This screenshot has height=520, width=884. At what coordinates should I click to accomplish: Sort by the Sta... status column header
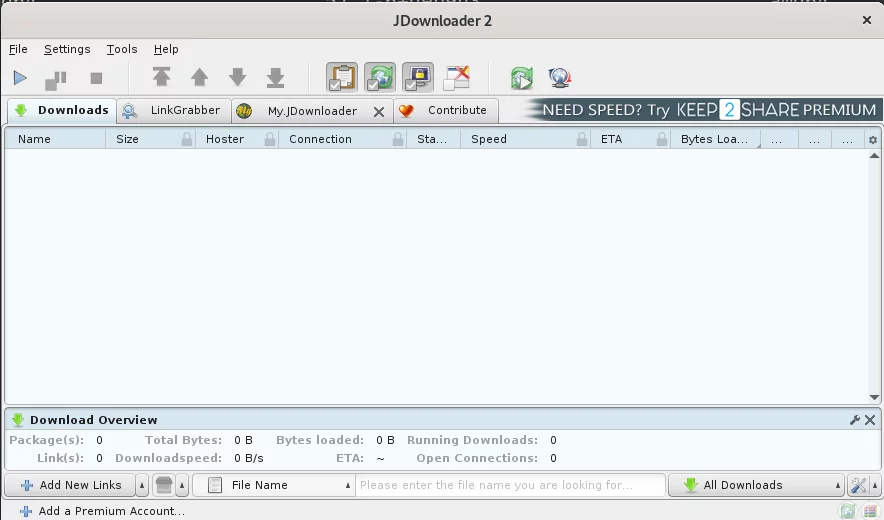click(x=432, y=139)
